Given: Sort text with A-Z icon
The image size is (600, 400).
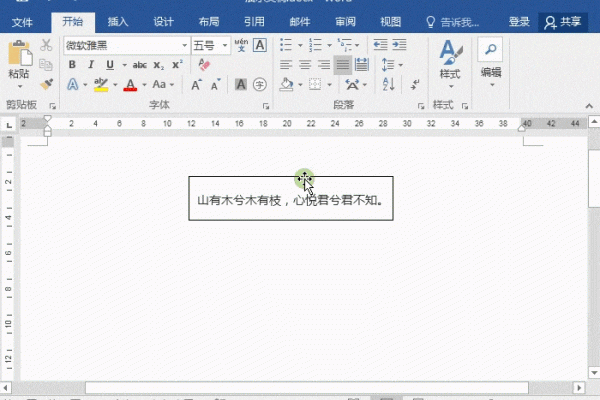Looking at the screenshot, I should (x=388, y=85).
